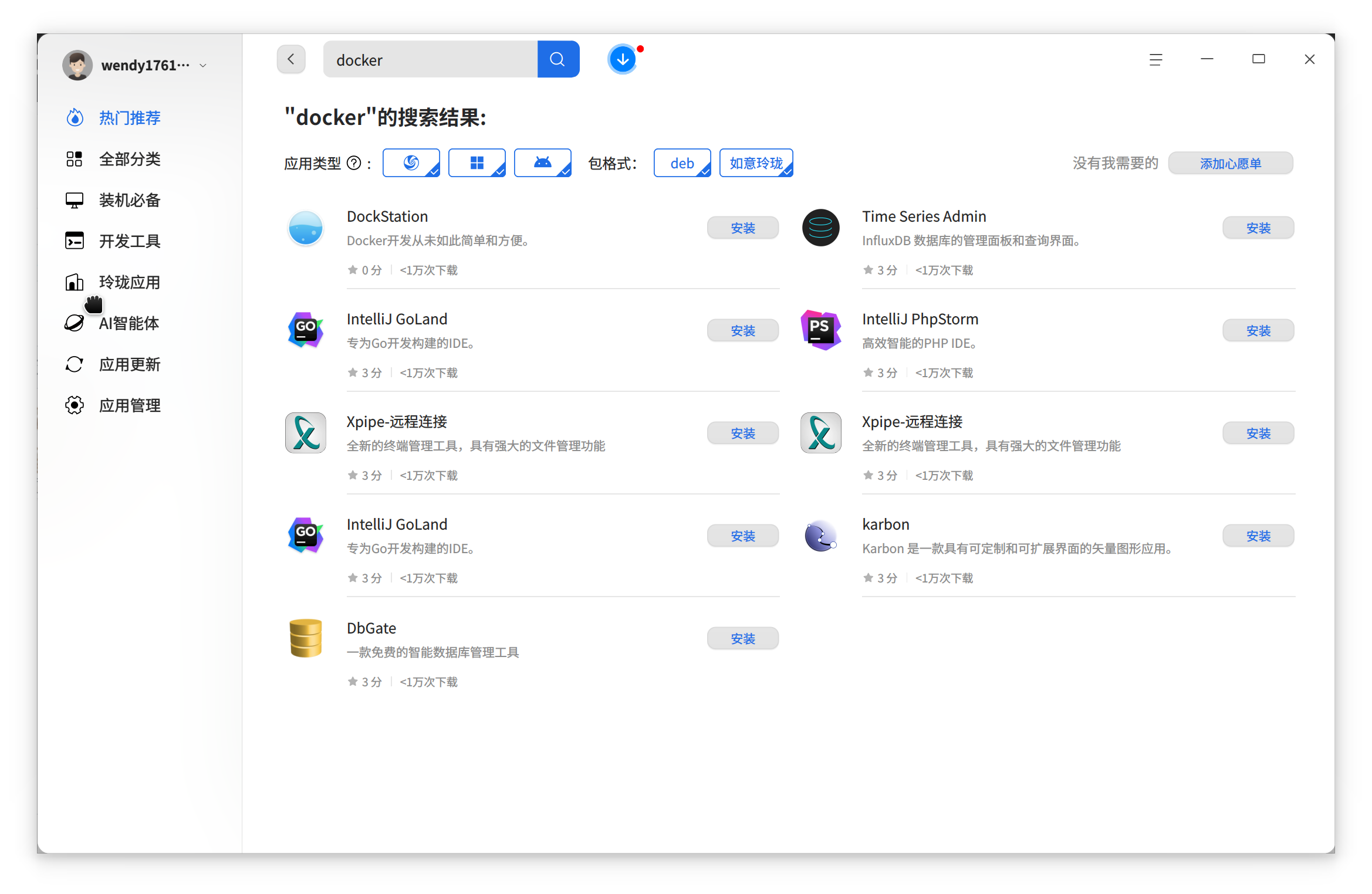Open the DockStation title text

pos(387,216)
